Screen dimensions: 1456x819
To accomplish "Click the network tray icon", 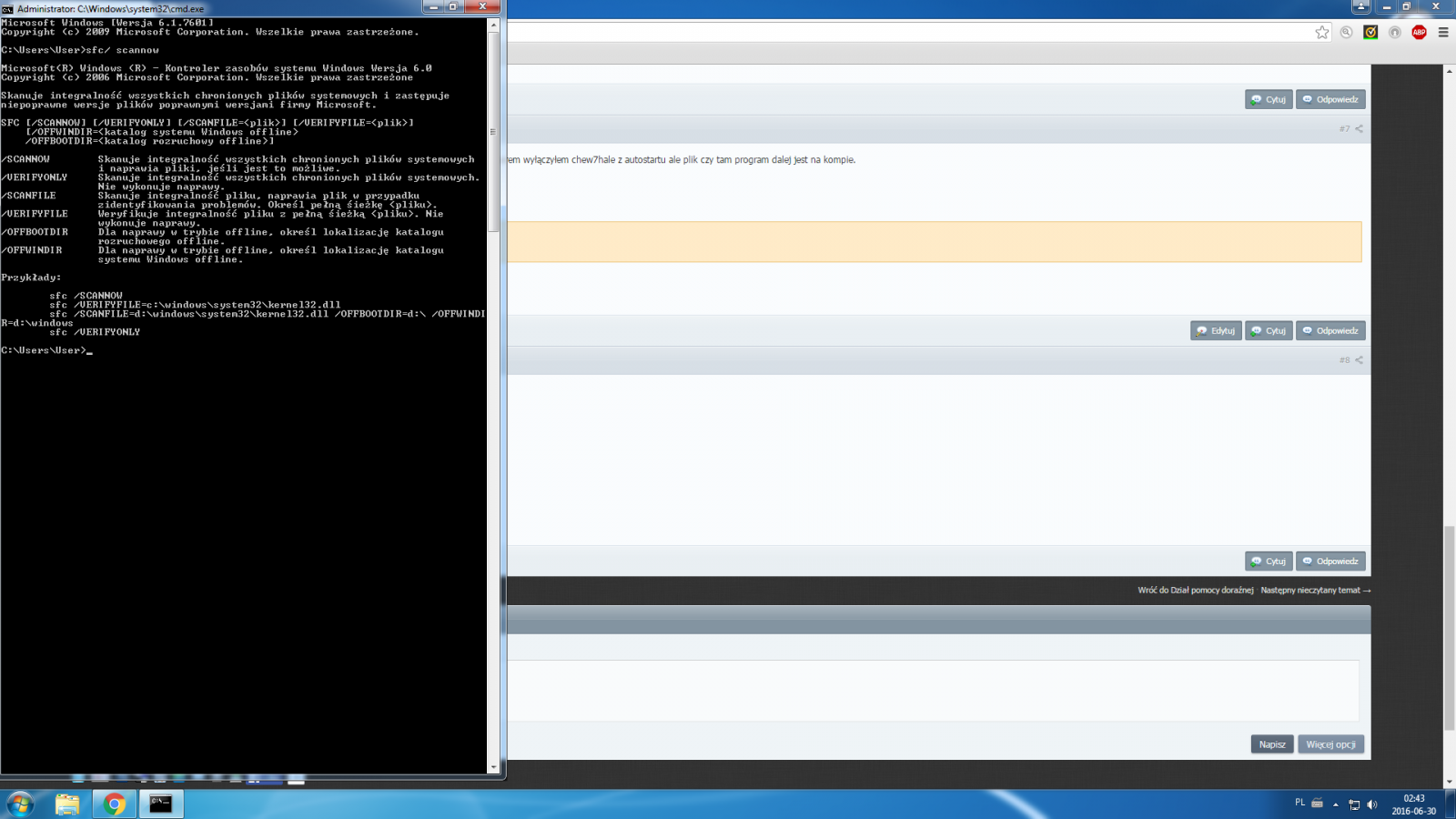I will click(x=1354, y=804).
